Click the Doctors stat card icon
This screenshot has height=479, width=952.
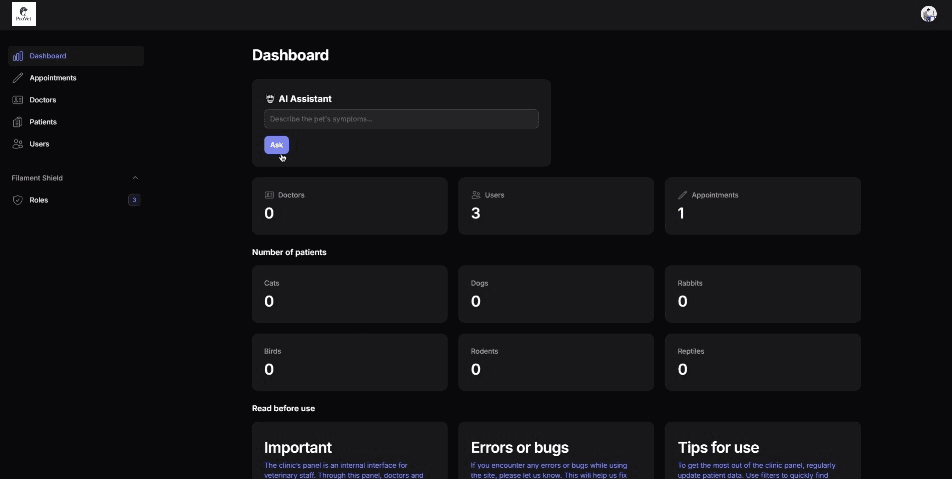270,195
